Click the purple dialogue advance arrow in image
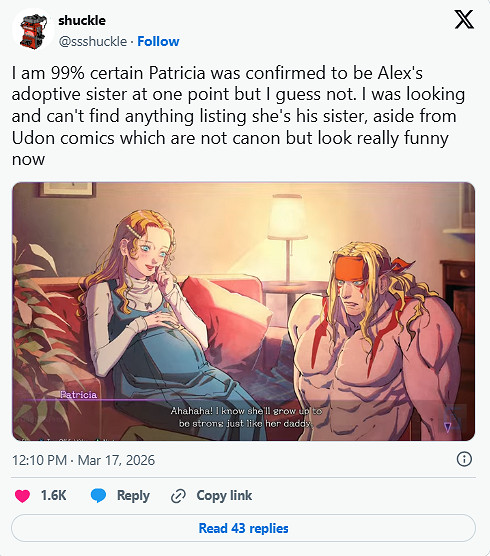 pos(447,427)
